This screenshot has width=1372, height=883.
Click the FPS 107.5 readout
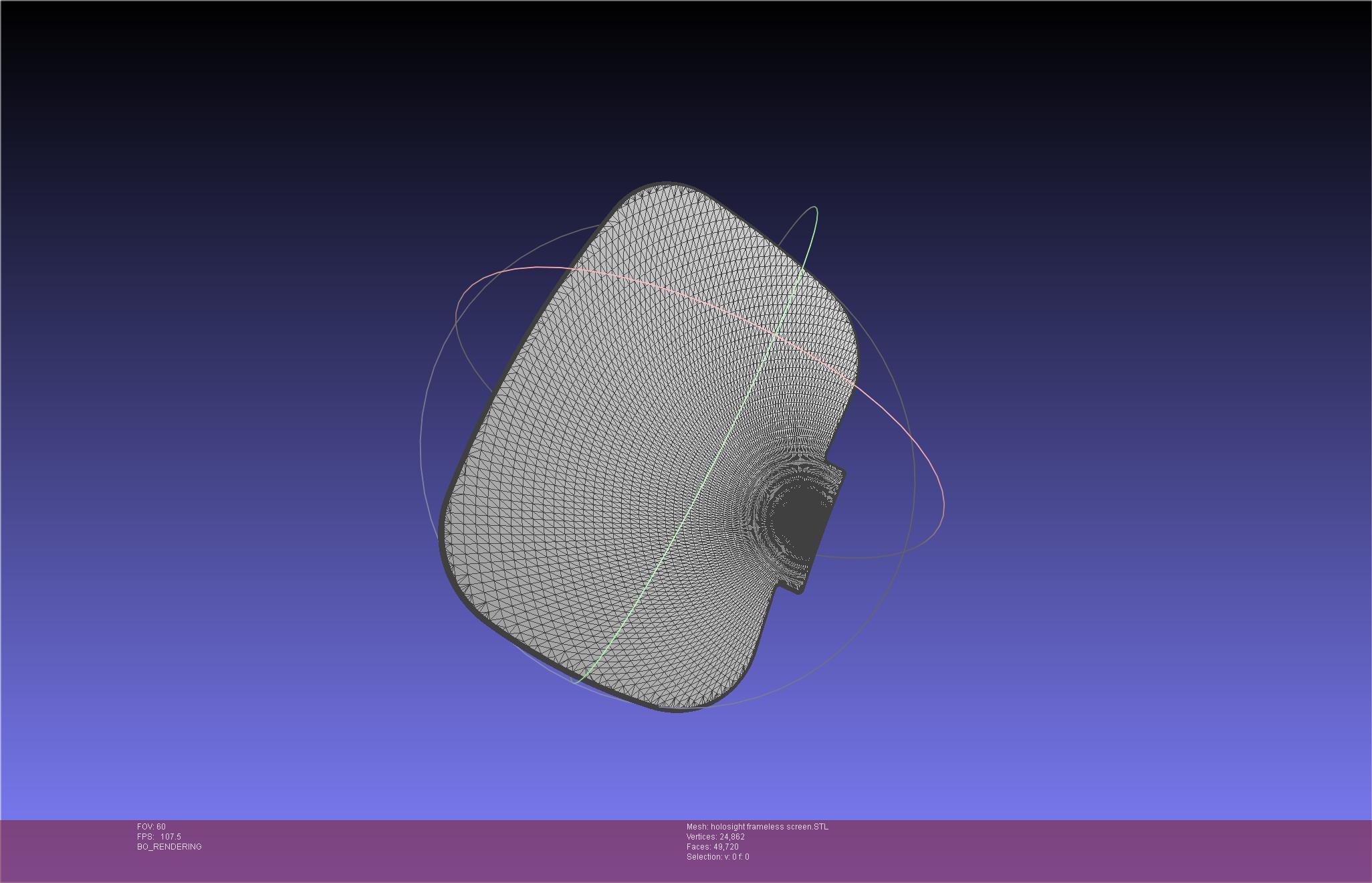[x=158, y=837]
